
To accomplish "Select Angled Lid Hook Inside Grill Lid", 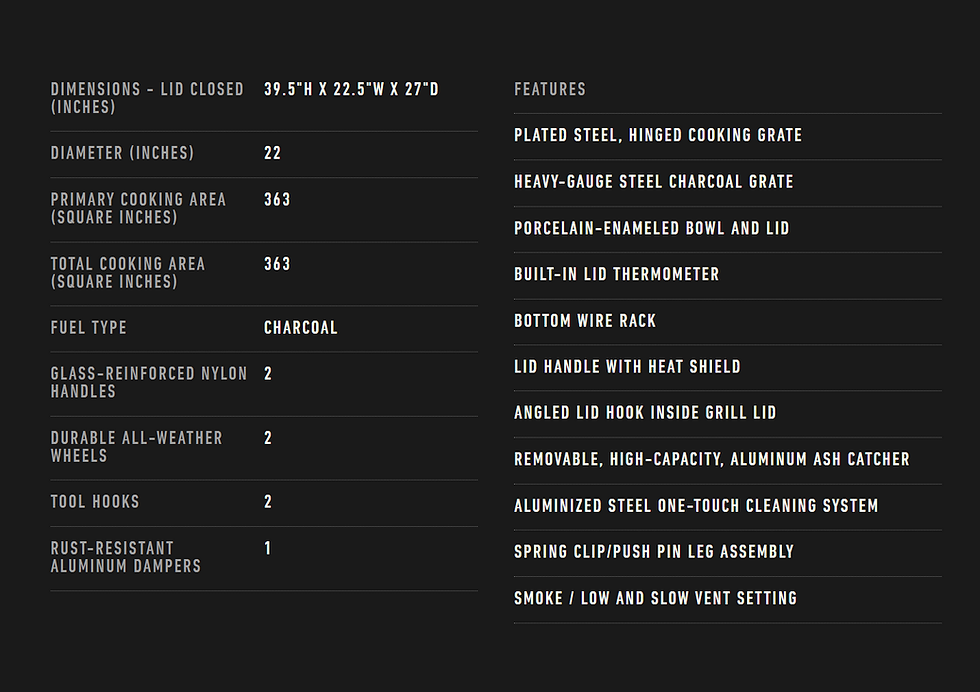I will click(645, 413).
